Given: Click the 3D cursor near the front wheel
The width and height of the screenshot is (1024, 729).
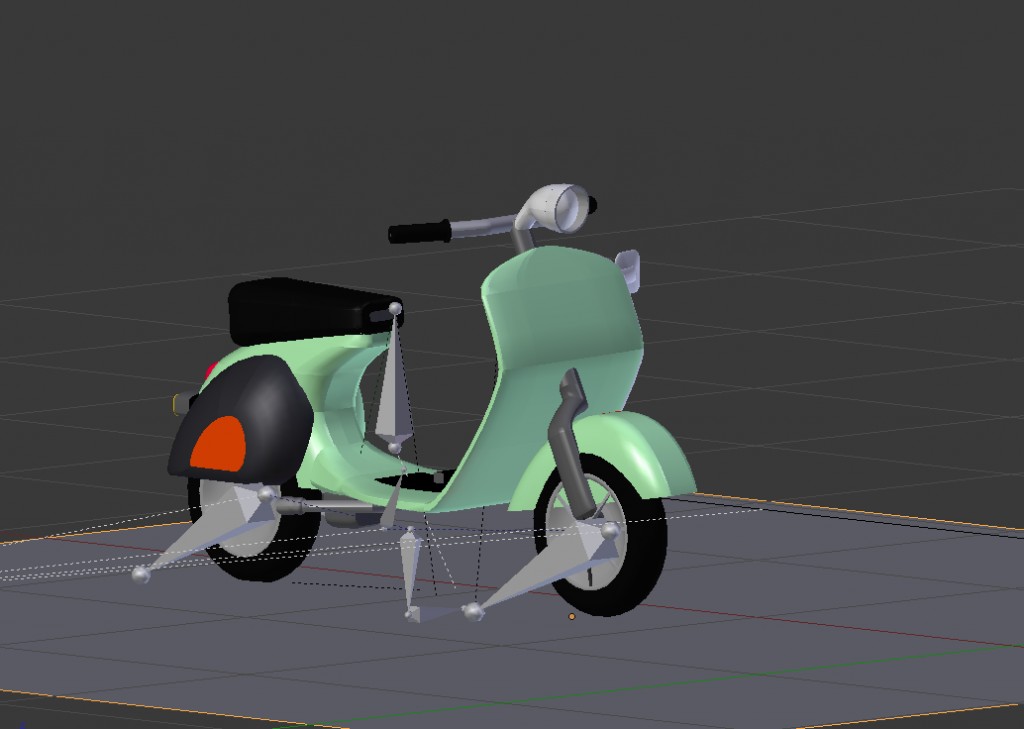Looking at the screenshot, I should pyautogui.click(x=572, y=617).
